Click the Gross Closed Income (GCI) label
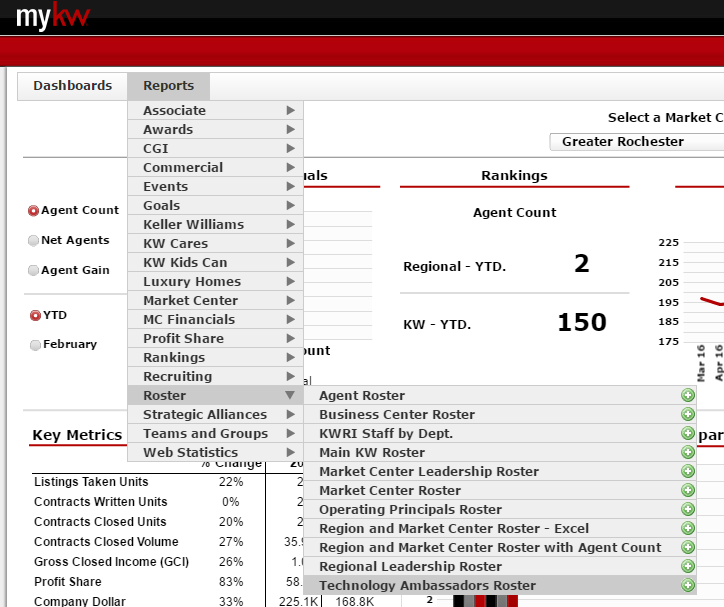 pyautogui.click(x=111, y=562)
